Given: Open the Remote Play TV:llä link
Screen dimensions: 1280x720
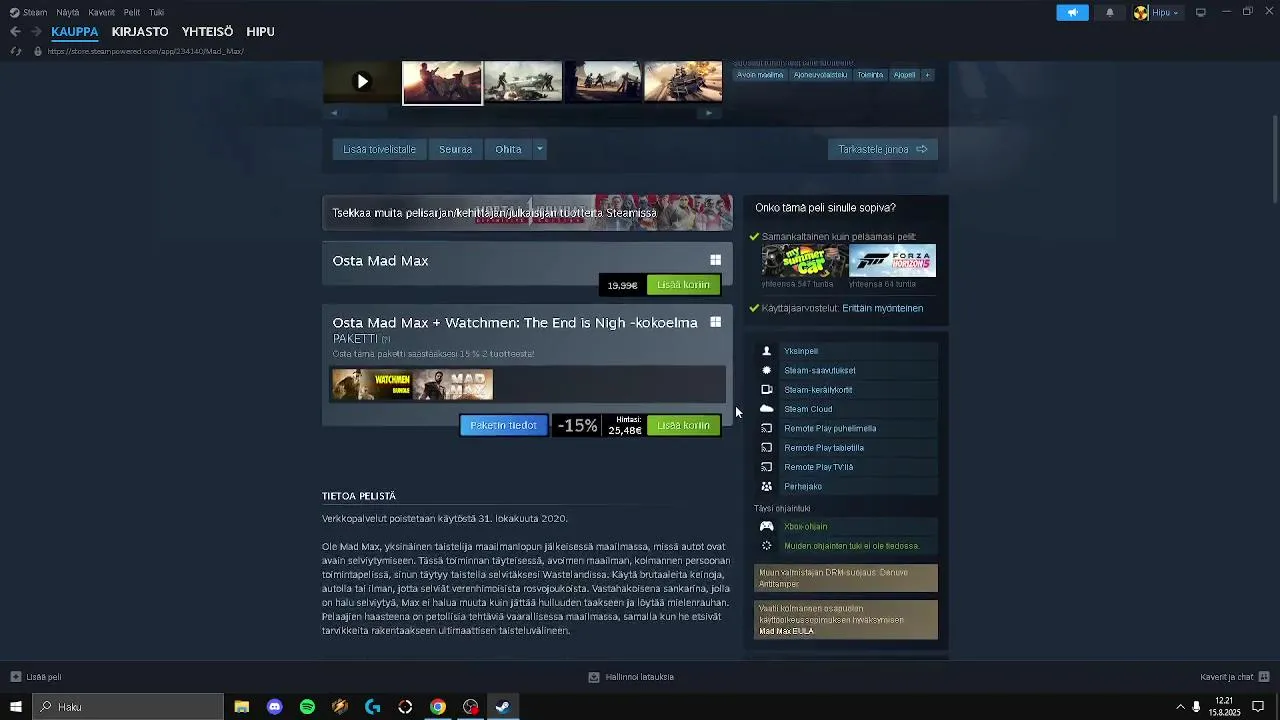Looking at the screenshot, I should pyautogui.click(x=818, y=467).
